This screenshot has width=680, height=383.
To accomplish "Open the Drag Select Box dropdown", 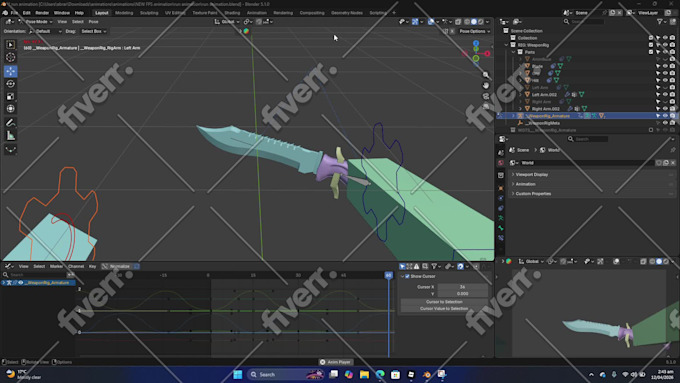I will coord(94,31).
